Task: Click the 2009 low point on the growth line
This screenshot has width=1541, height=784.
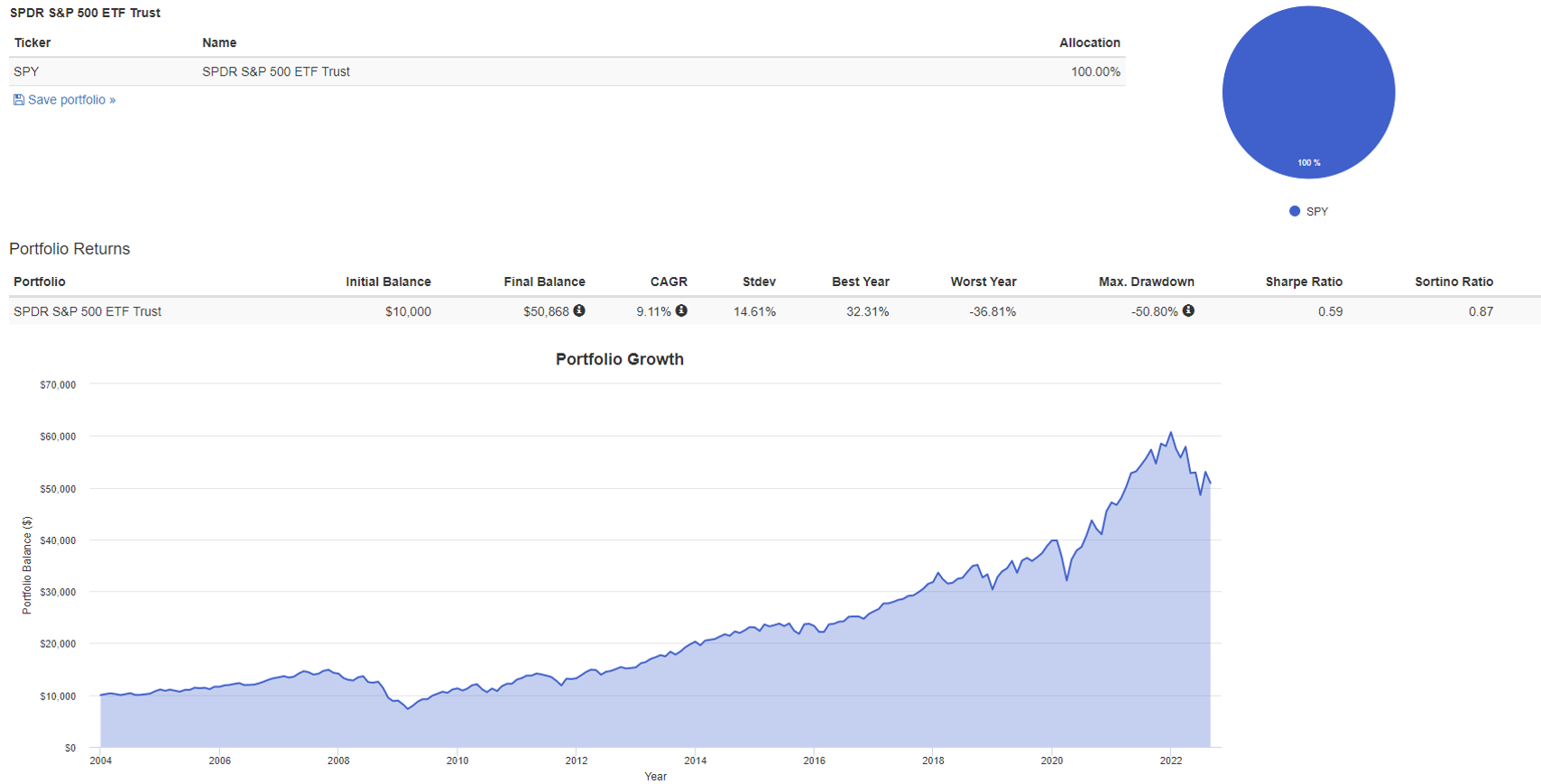Action: pyautogui.click(x=408, y=708)
